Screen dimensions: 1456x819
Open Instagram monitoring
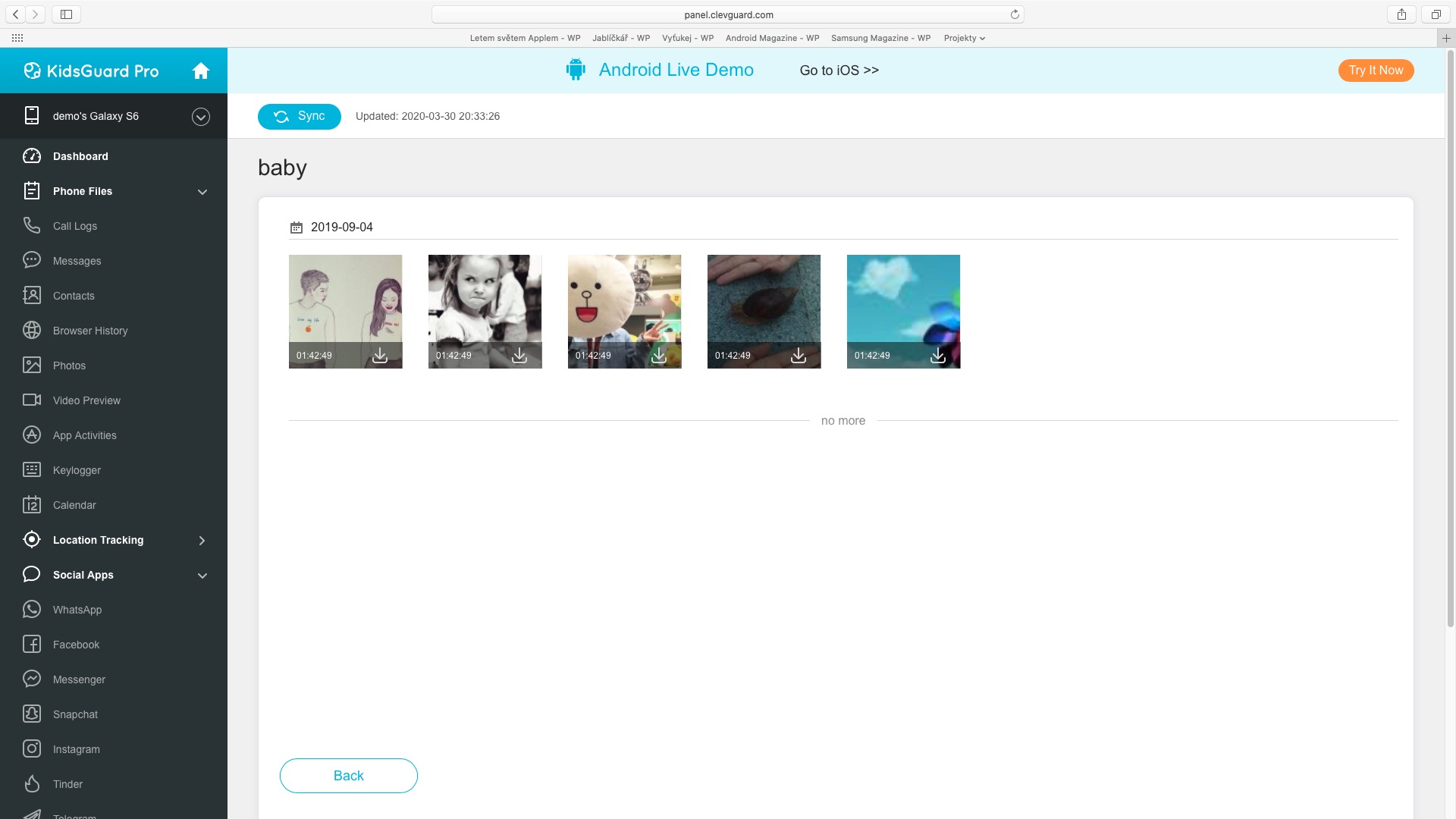[x=76, y=749]
